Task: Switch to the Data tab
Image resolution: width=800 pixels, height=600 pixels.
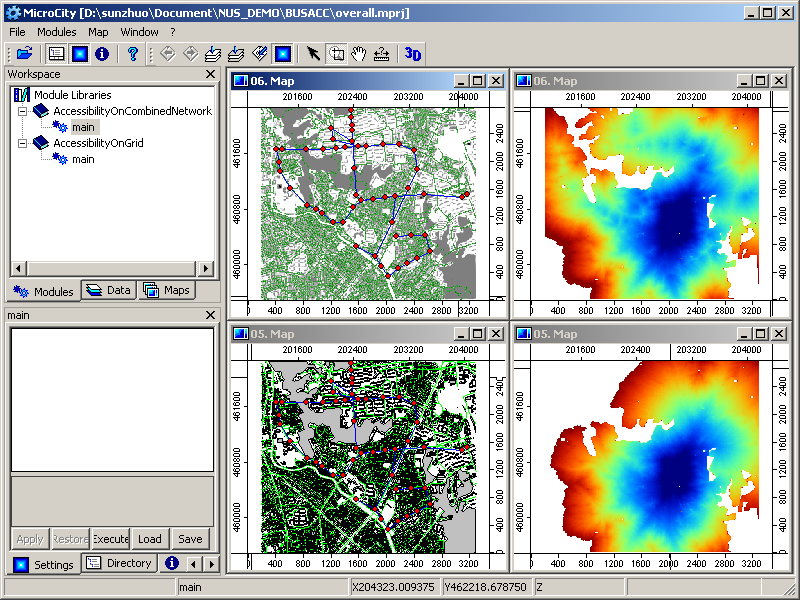Action: pyautogui.click(x=108, y=290)
